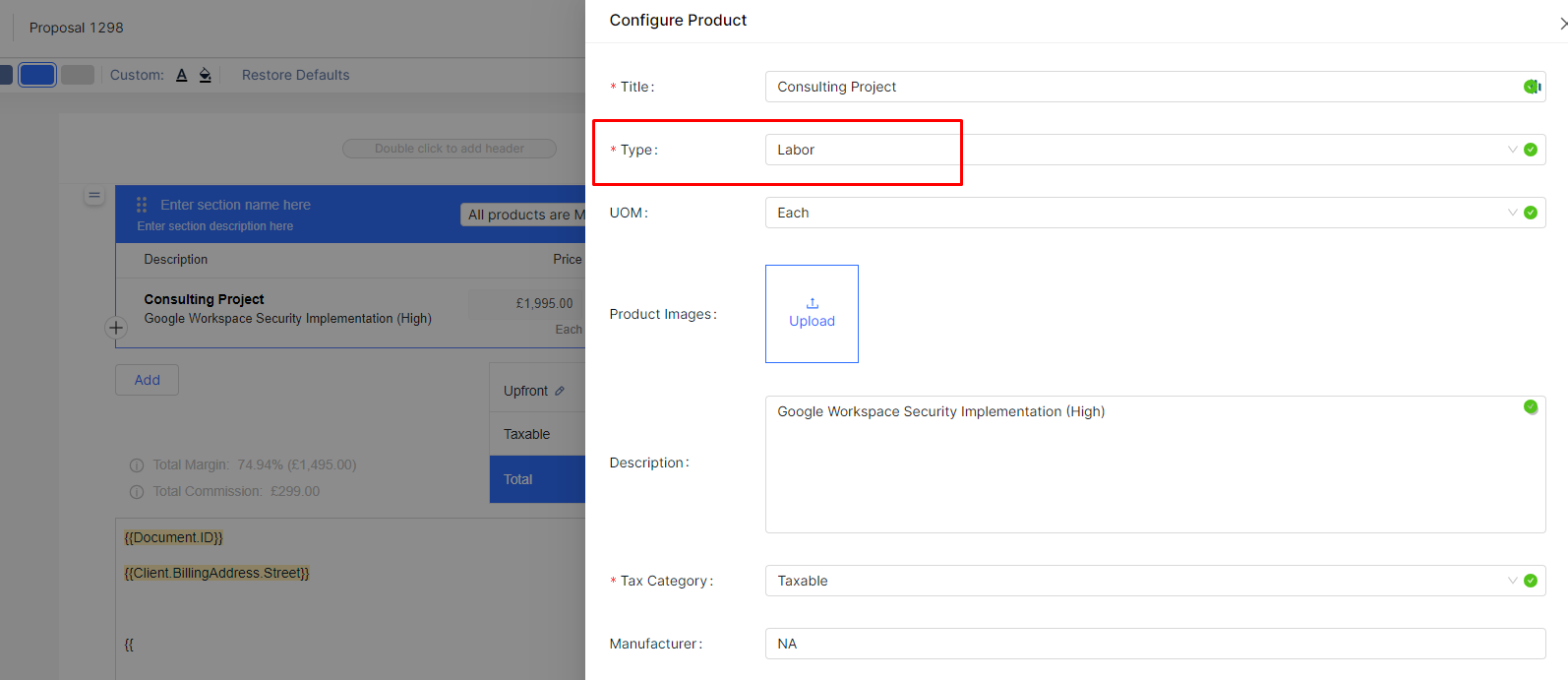
Task: Click the section menu icon beside header
Action: (x=94, y=196)
